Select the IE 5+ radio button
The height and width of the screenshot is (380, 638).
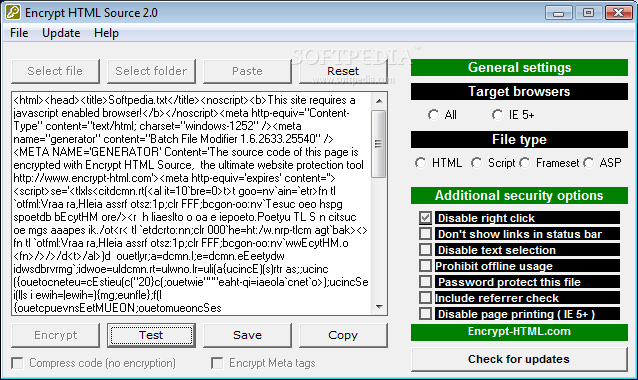[x=497, y=115]
